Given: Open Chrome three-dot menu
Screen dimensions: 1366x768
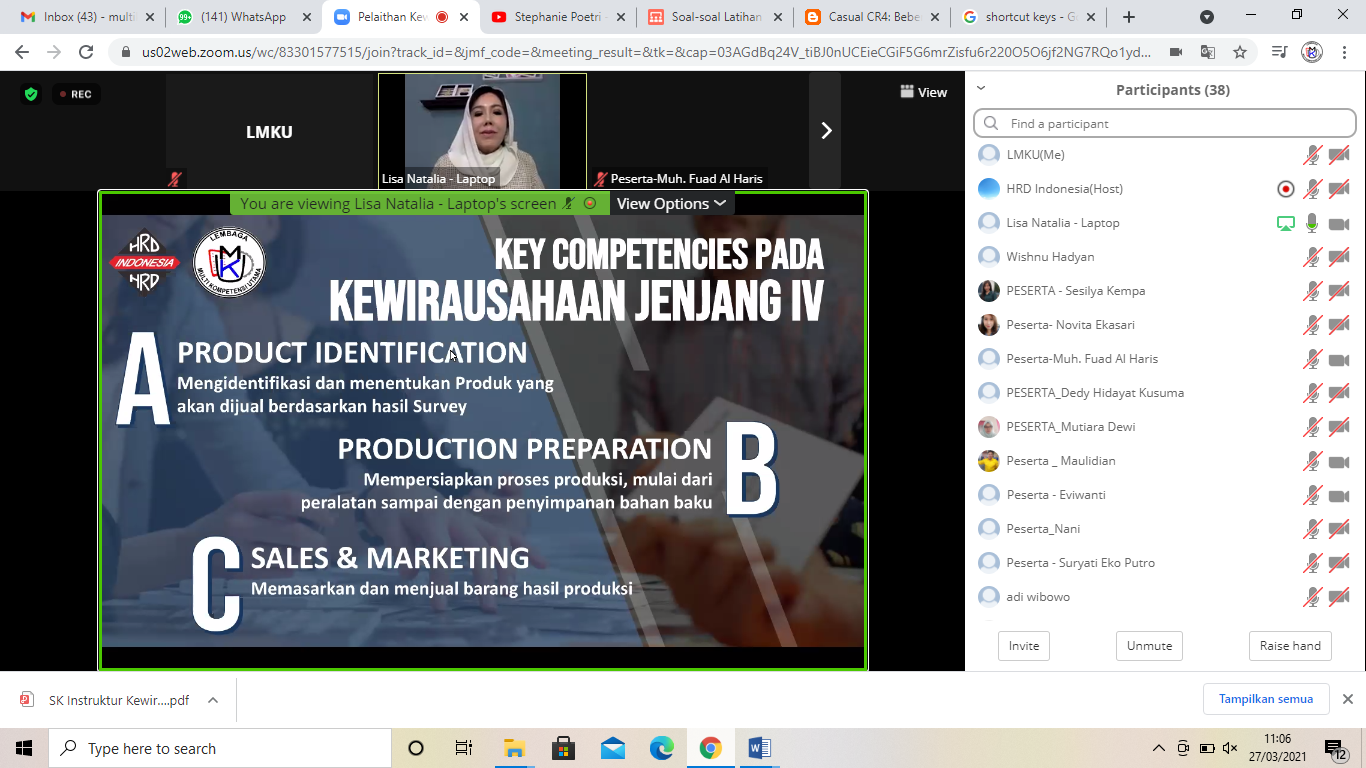Looking at the screenshot, I should [1346, 52].
